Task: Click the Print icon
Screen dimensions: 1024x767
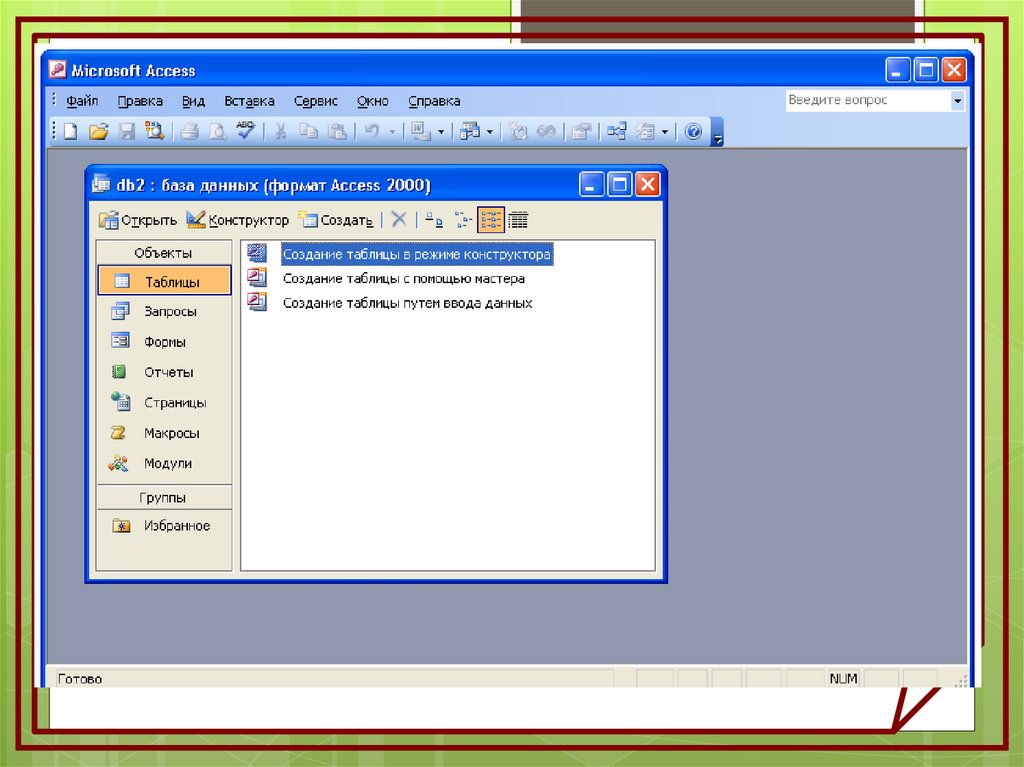Action: point(189,132)
